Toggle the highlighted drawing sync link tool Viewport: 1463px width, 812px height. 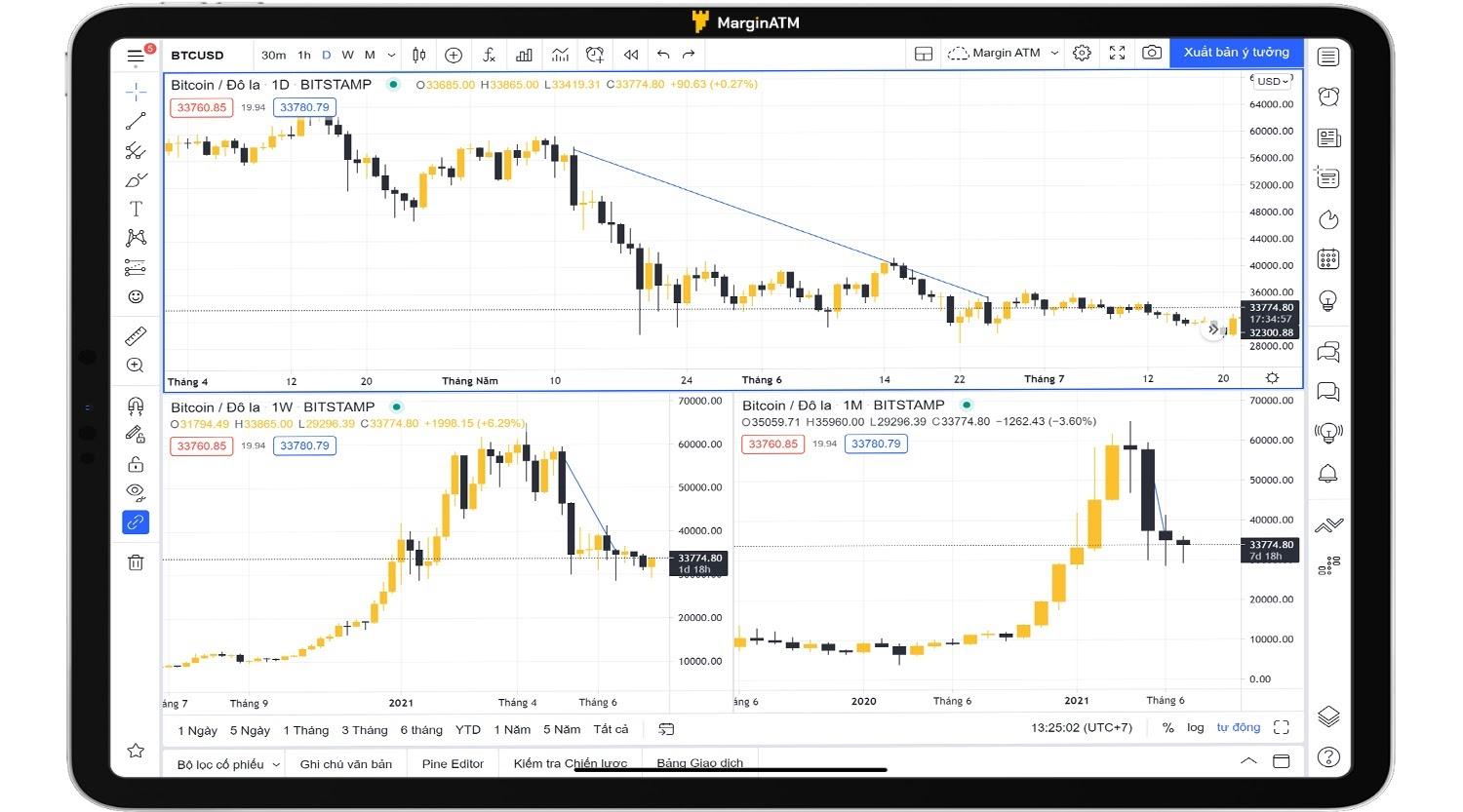(x=136, y=522)
